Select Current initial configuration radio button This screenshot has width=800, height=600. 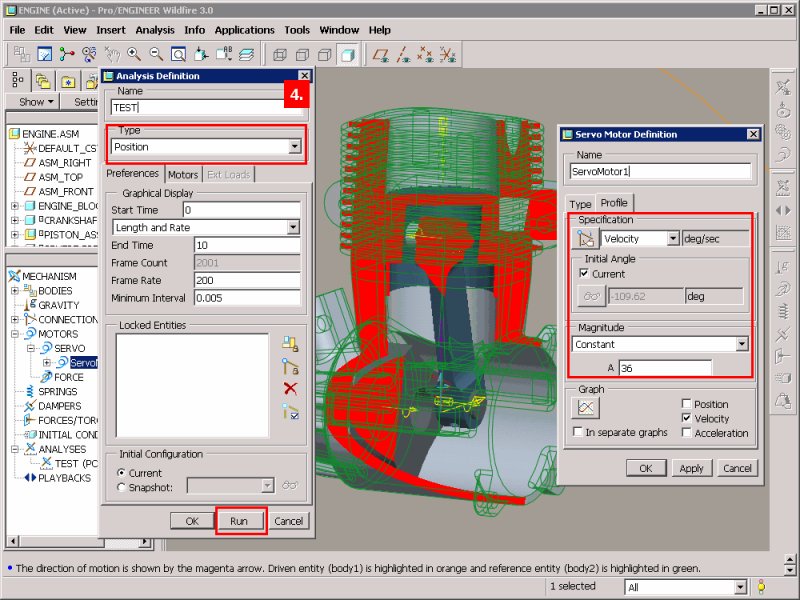click(121, 473)
